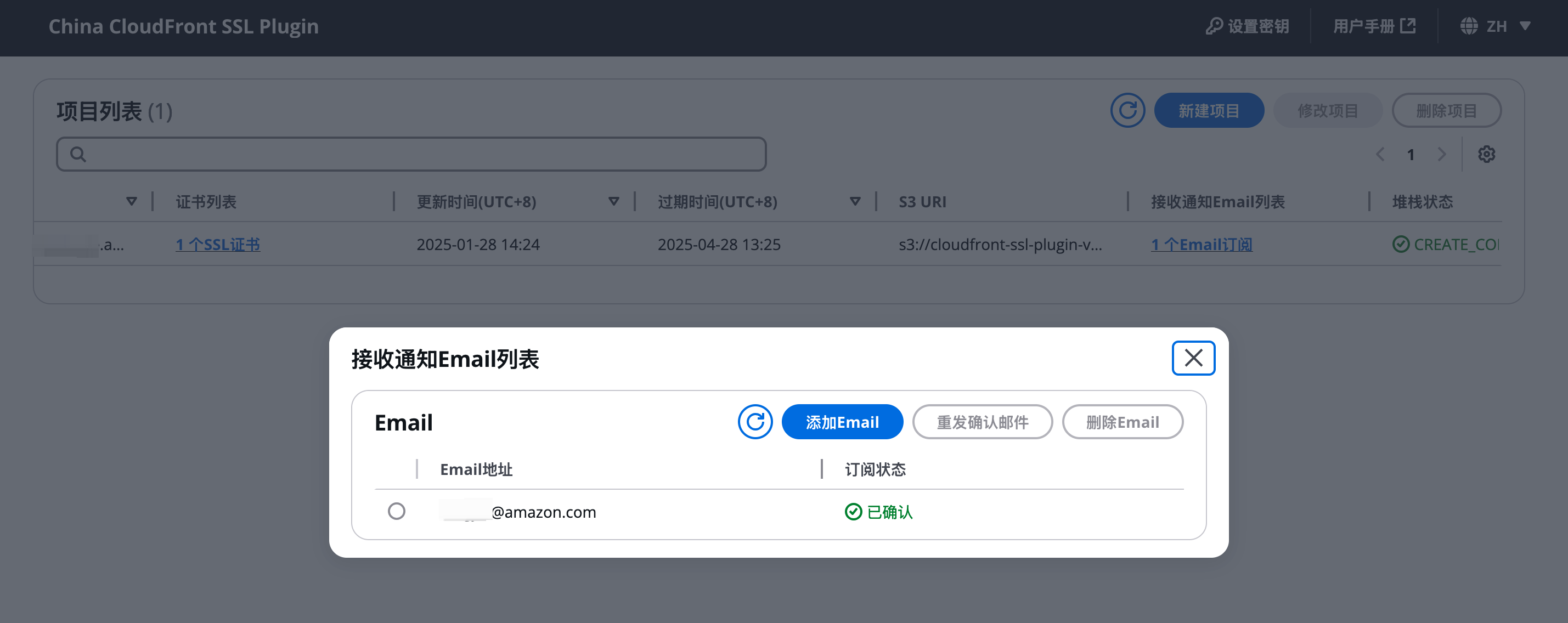The image size is (1568, 623).
Task: Click the globe language icon
Action: click(1469, 26)
